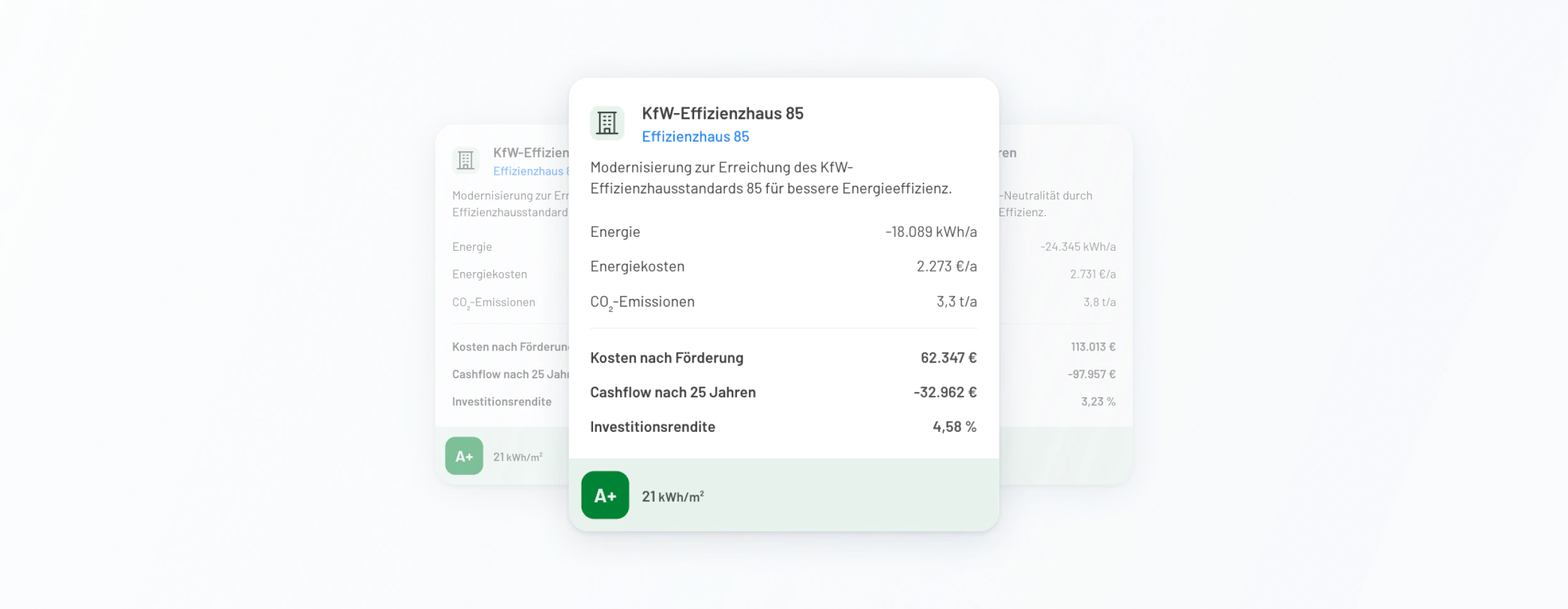The height and width of the screenshot is (609, 1568).
Task: Click the -24.345 kWh/a value on the right card
Action: pos(1078,247)
